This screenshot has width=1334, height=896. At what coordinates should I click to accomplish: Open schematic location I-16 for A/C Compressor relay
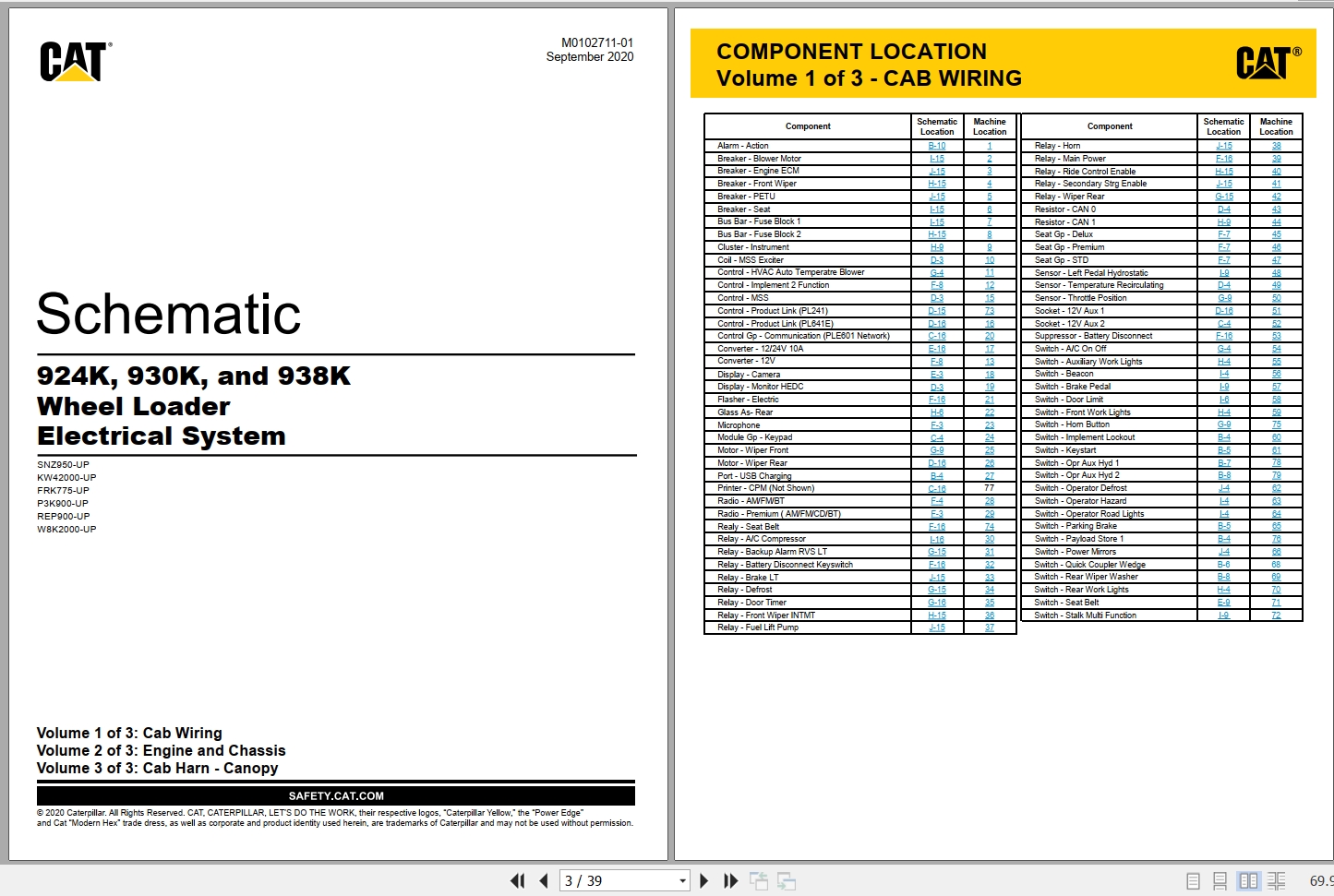pyautogui.click(x=936, y=539)
